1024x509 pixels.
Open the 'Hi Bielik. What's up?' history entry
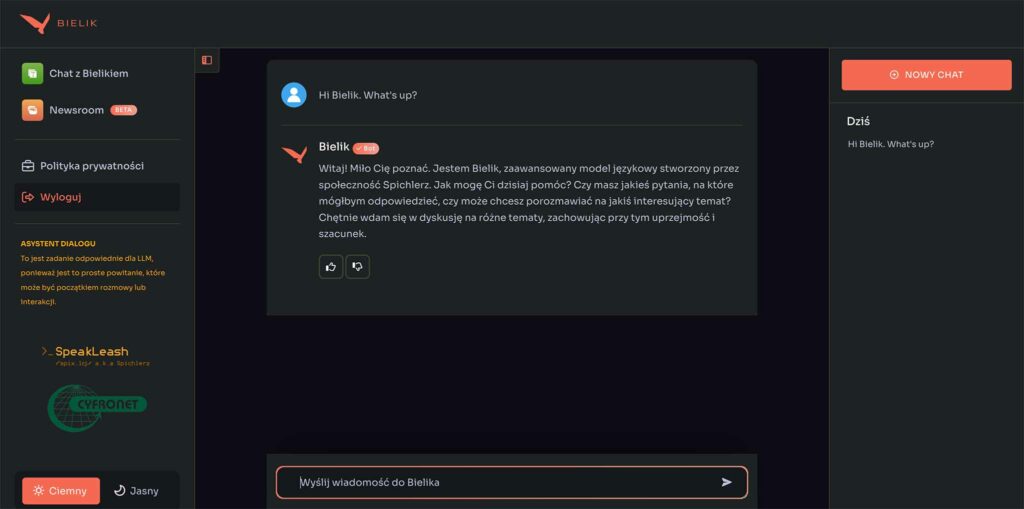(891, 144)
